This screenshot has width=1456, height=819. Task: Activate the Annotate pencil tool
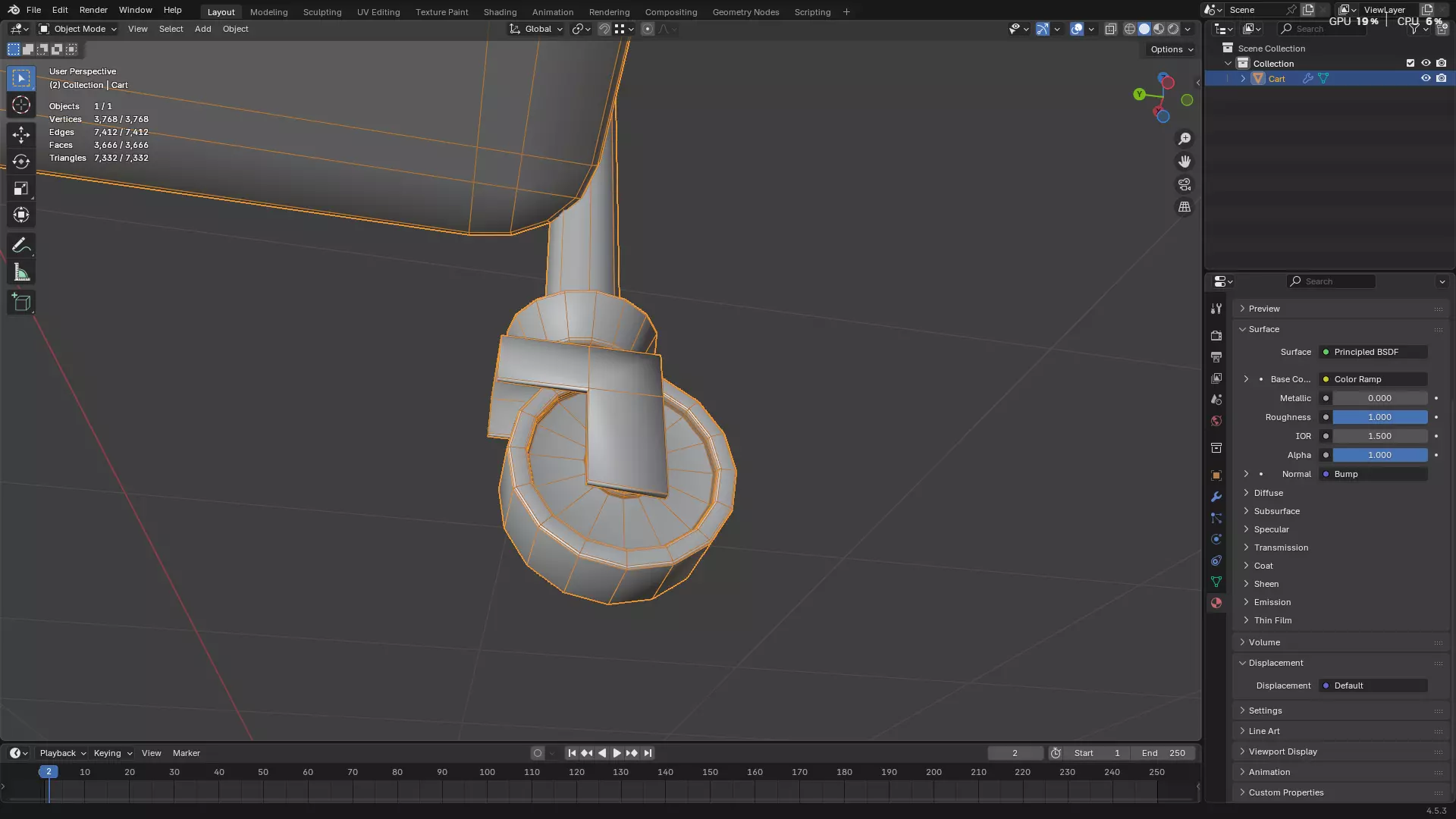tap(21, 246)
